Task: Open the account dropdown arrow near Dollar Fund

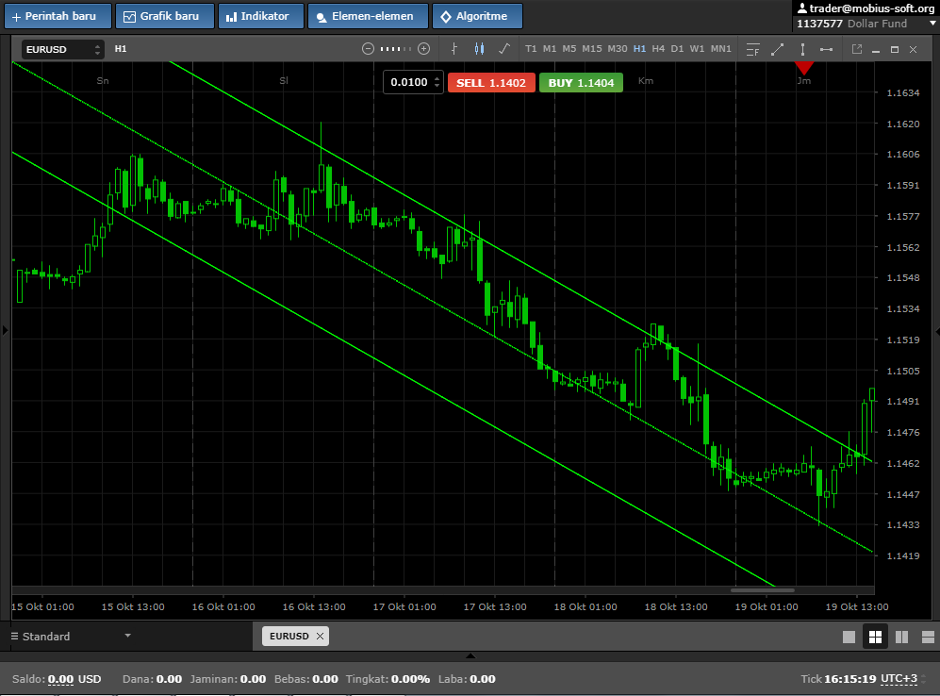Action: coord(933,24)
